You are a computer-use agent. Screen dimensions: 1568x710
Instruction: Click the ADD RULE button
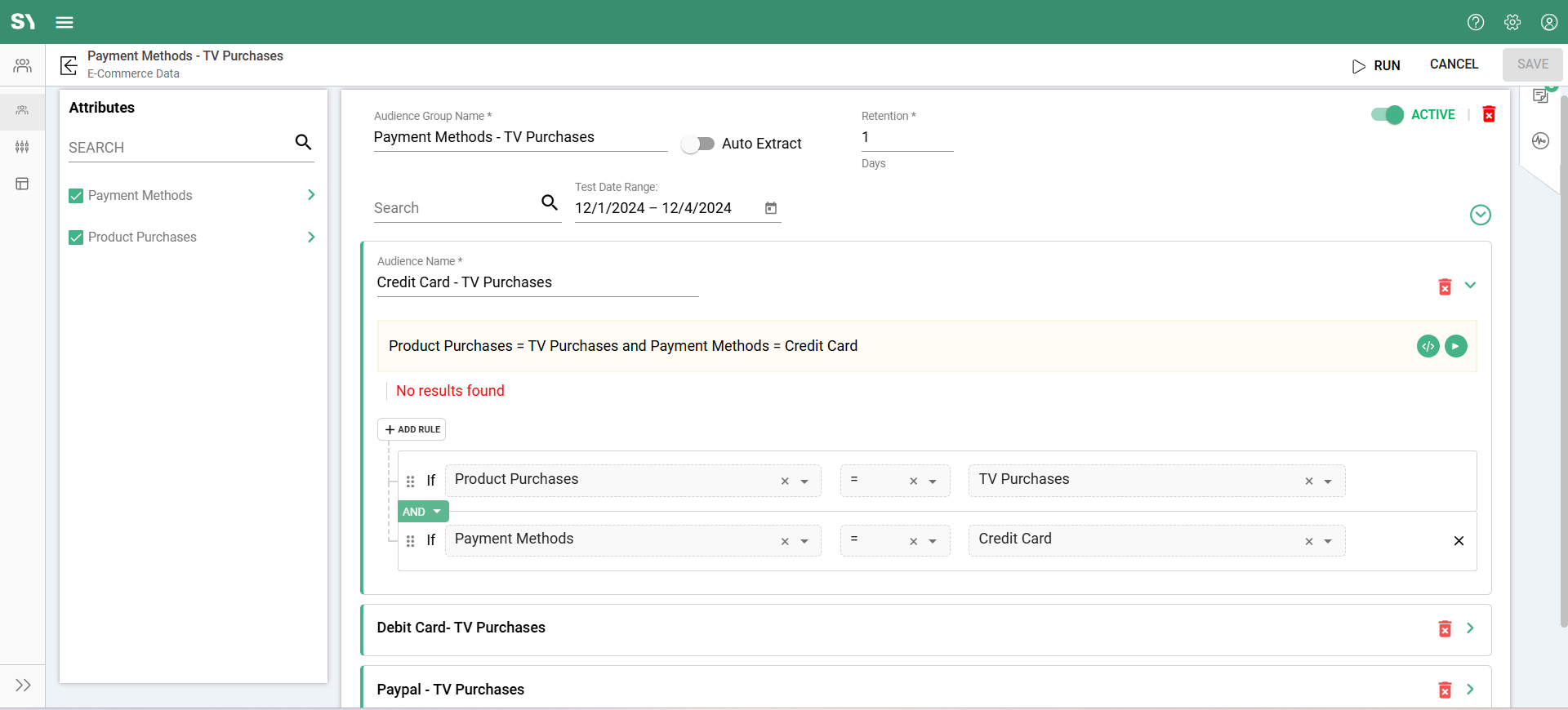click(x=412, y=429)
